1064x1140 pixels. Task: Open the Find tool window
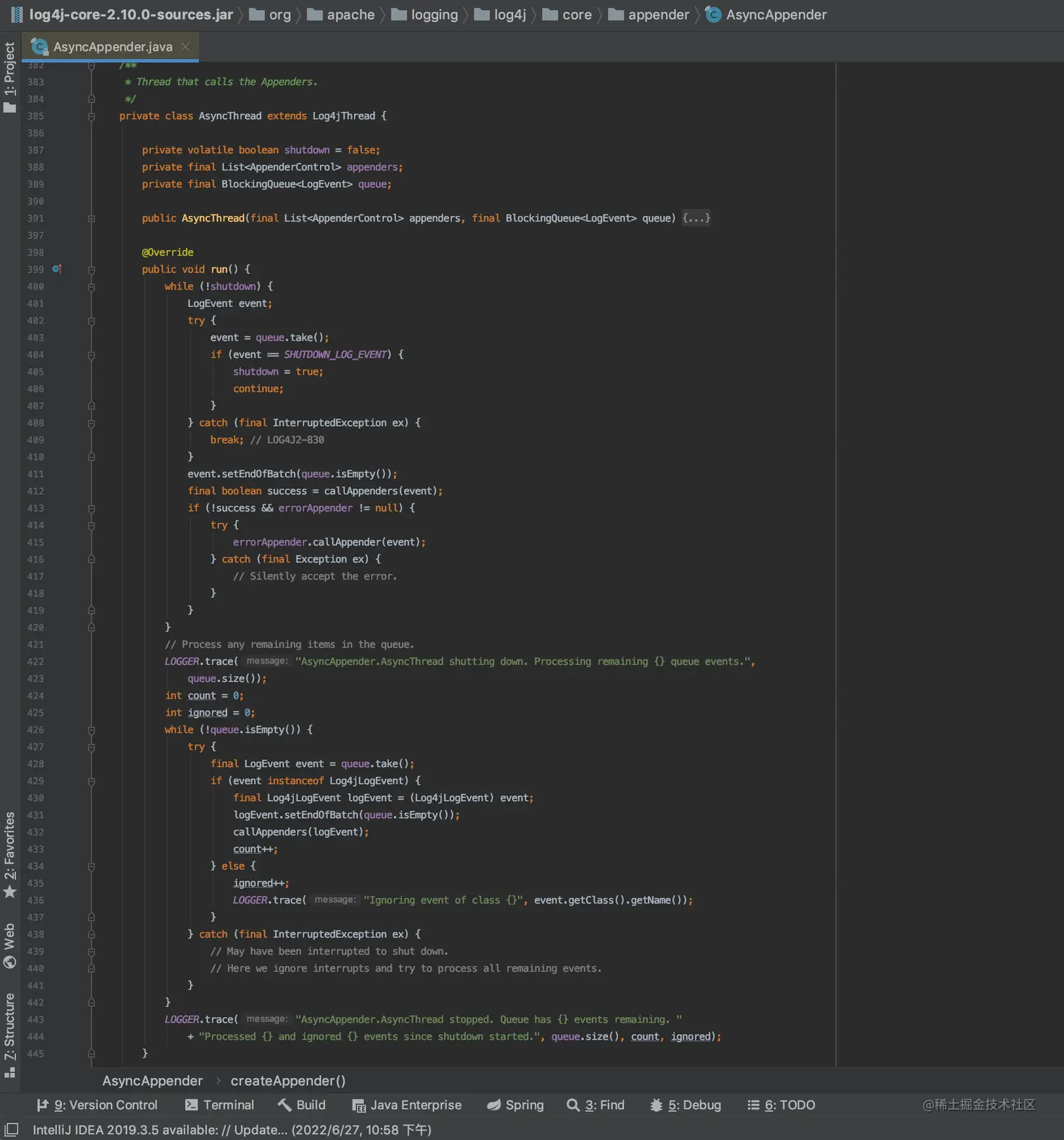pos(595,1105)
